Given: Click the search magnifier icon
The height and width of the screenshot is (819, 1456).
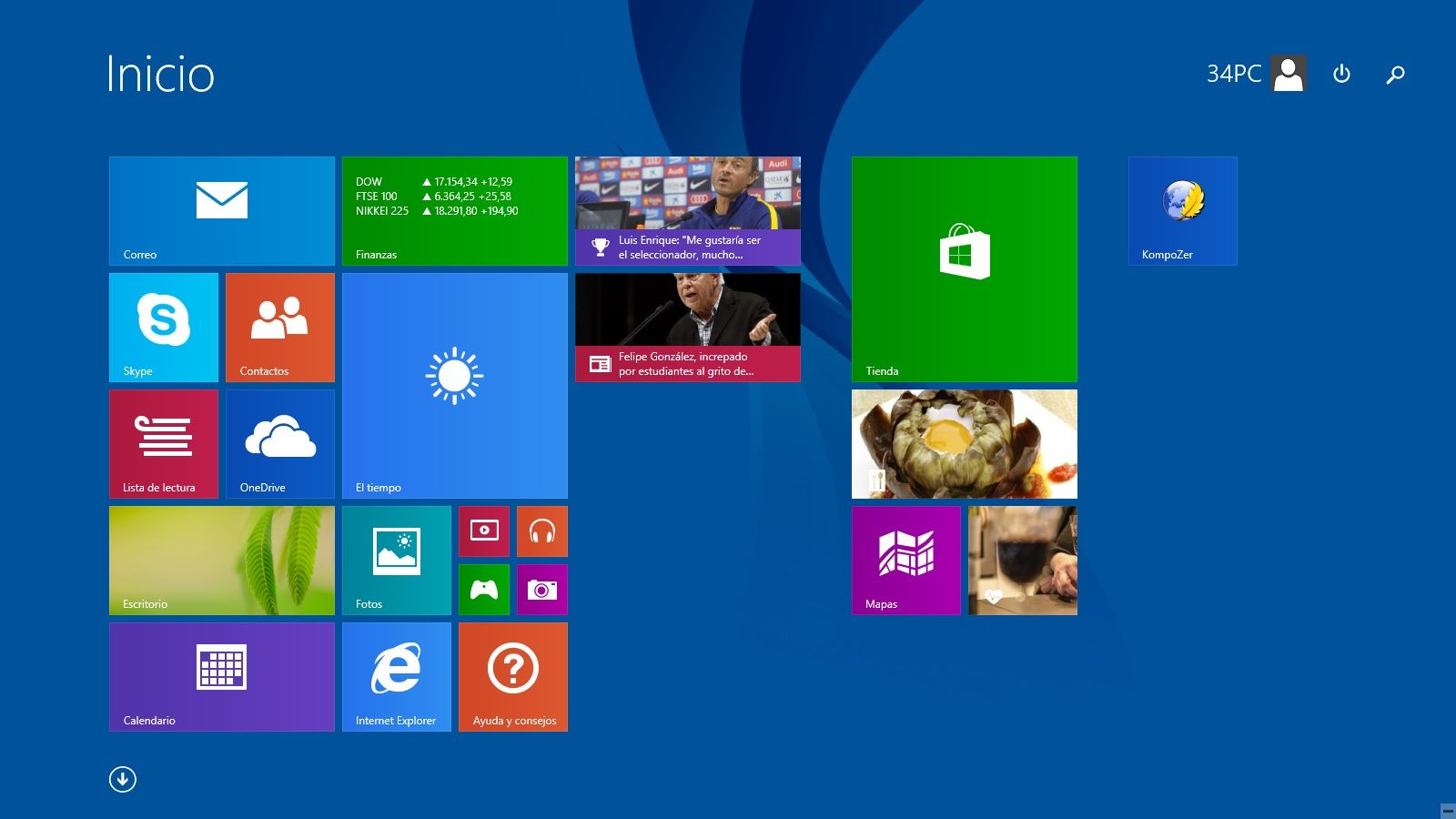Looking at the screenshot, I should [1395, 74].
